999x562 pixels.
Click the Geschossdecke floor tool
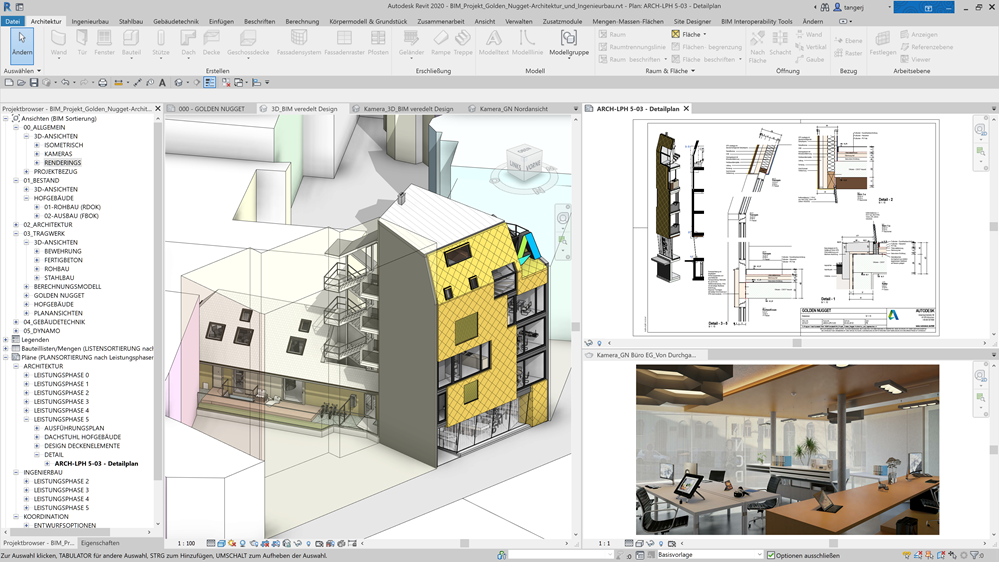tap(248, 44)
